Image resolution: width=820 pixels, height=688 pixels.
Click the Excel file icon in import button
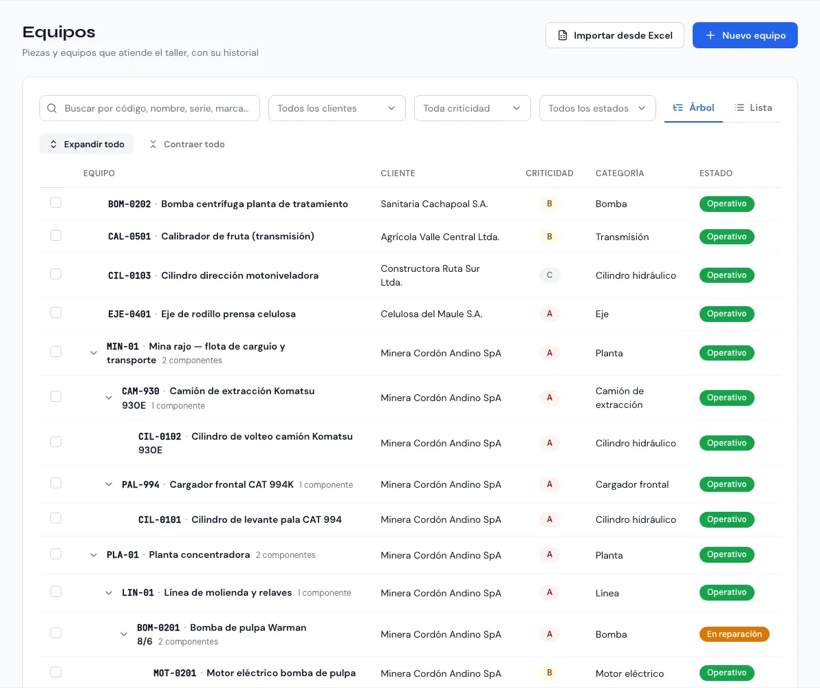click(563, 36)
